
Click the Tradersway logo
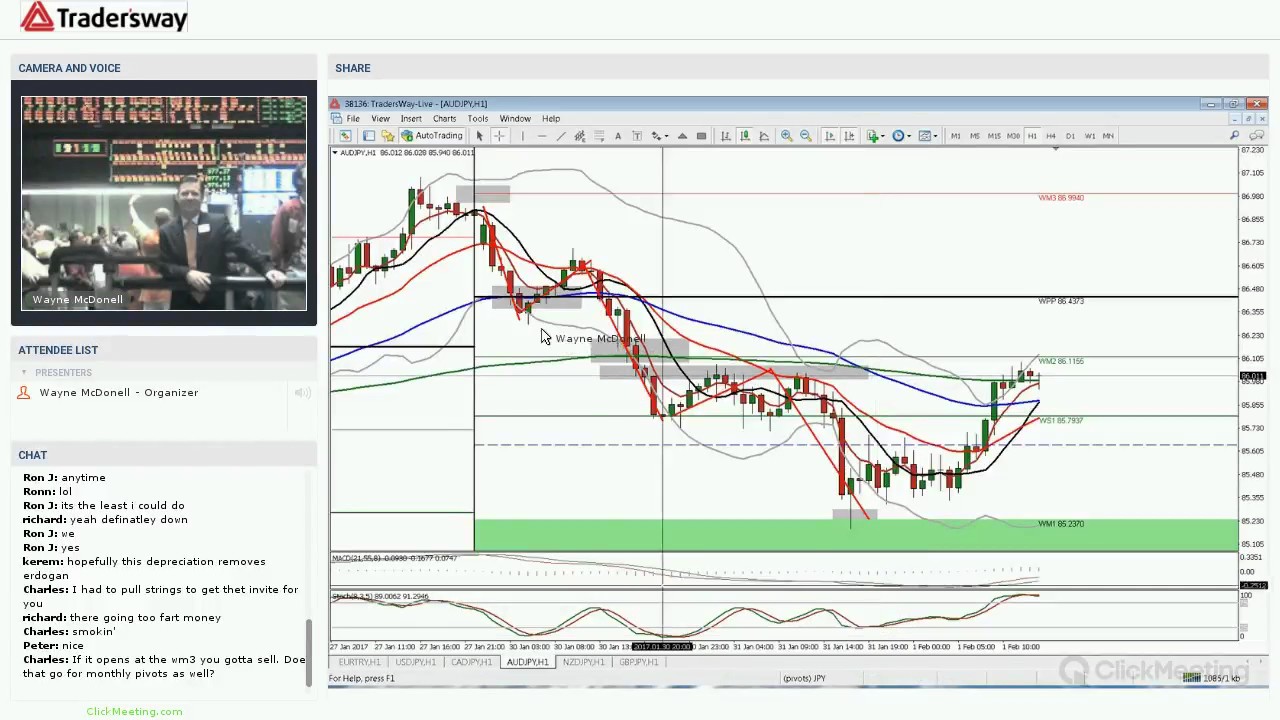[x=104, y=17]
